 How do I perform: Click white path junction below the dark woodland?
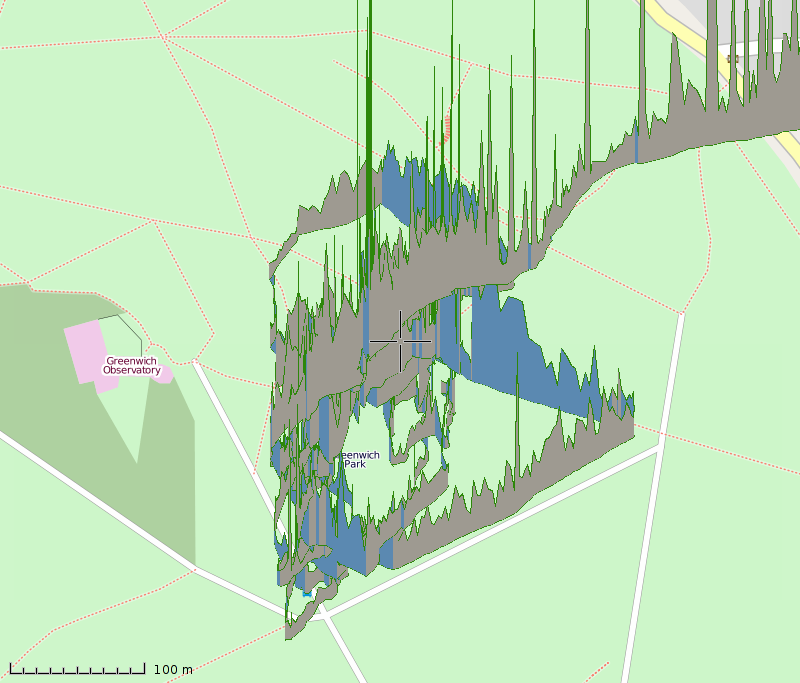click(194, 570)
